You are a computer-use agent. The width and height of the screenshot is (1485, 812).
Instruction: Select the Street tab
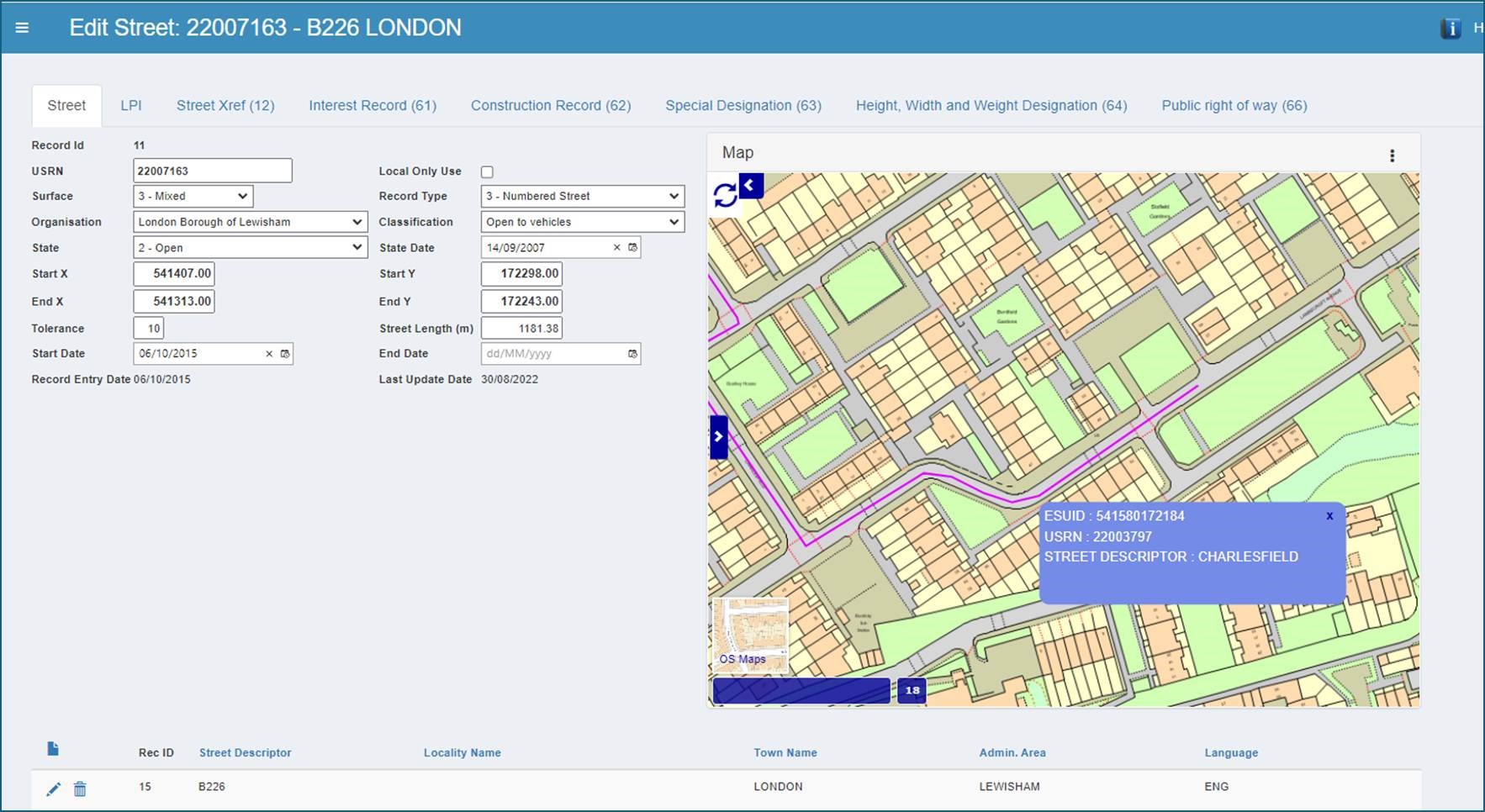[66, 106]
